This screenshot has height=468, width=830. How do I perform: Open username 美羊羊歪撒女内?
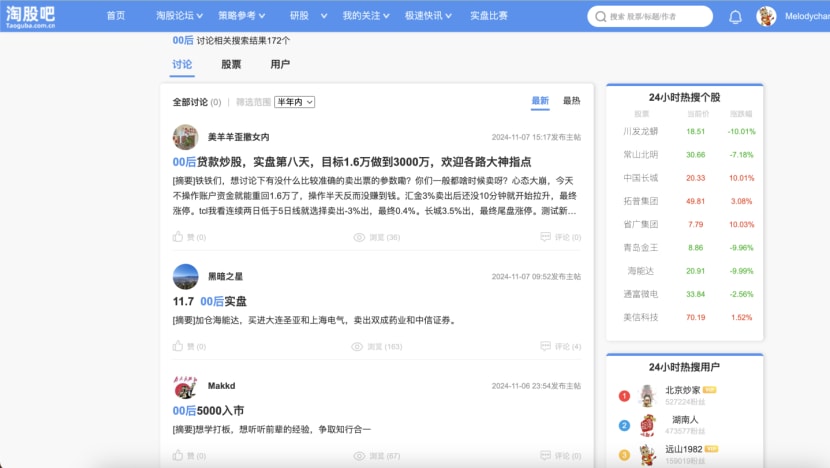coord(239,137)
